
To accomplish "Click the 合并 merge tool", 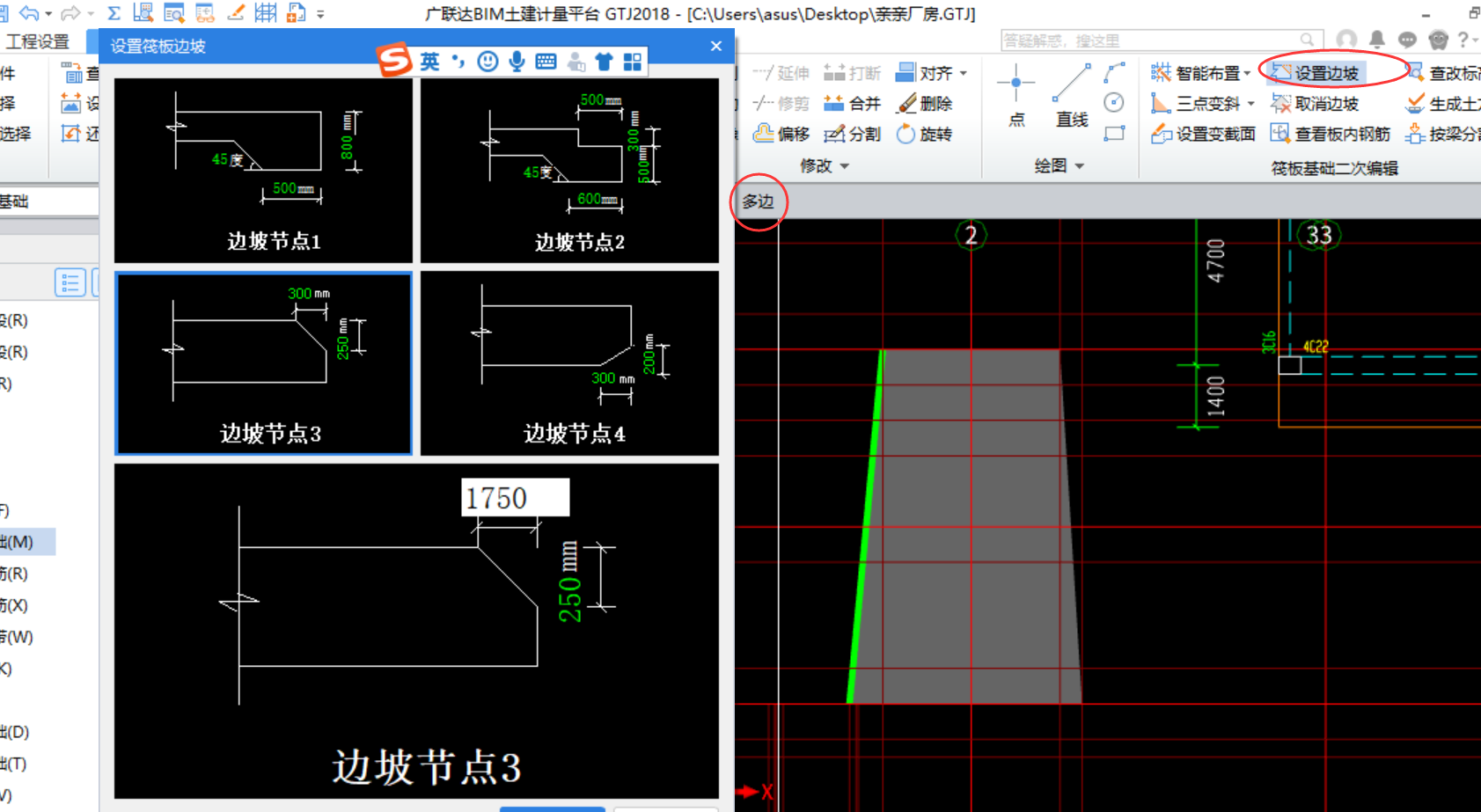I will pyautogui.click(x=852, y=104).
